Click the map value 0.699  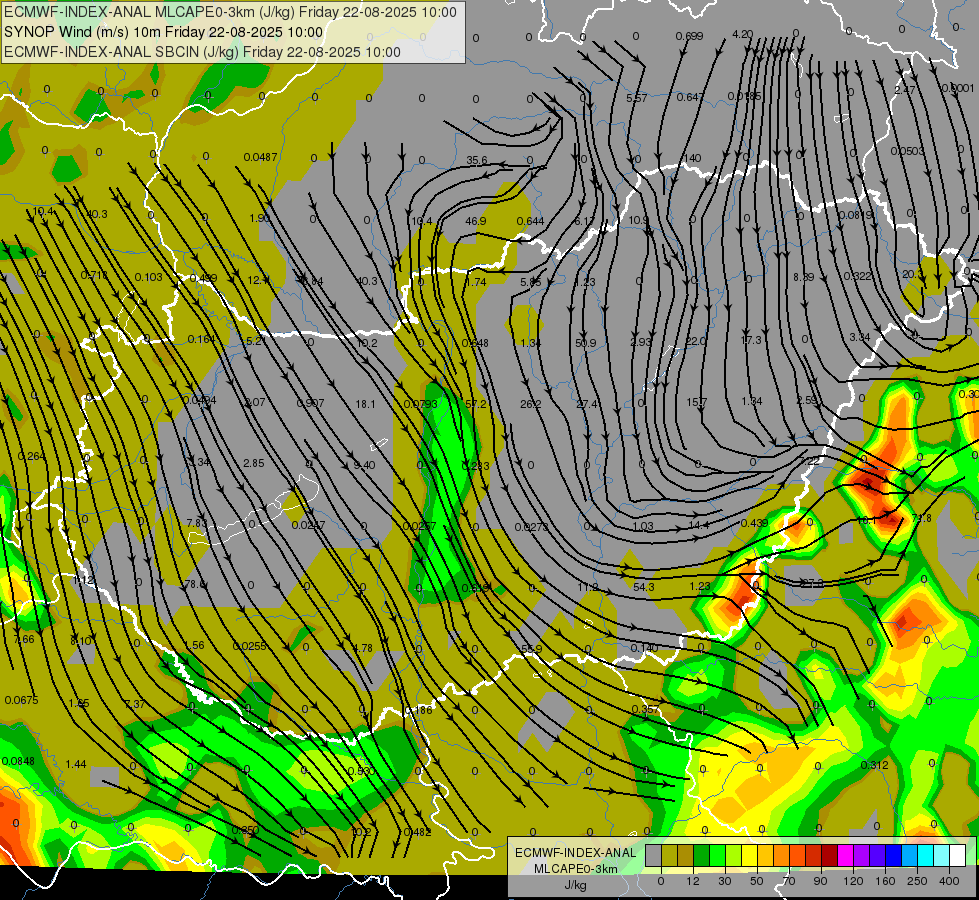(689, 36)
